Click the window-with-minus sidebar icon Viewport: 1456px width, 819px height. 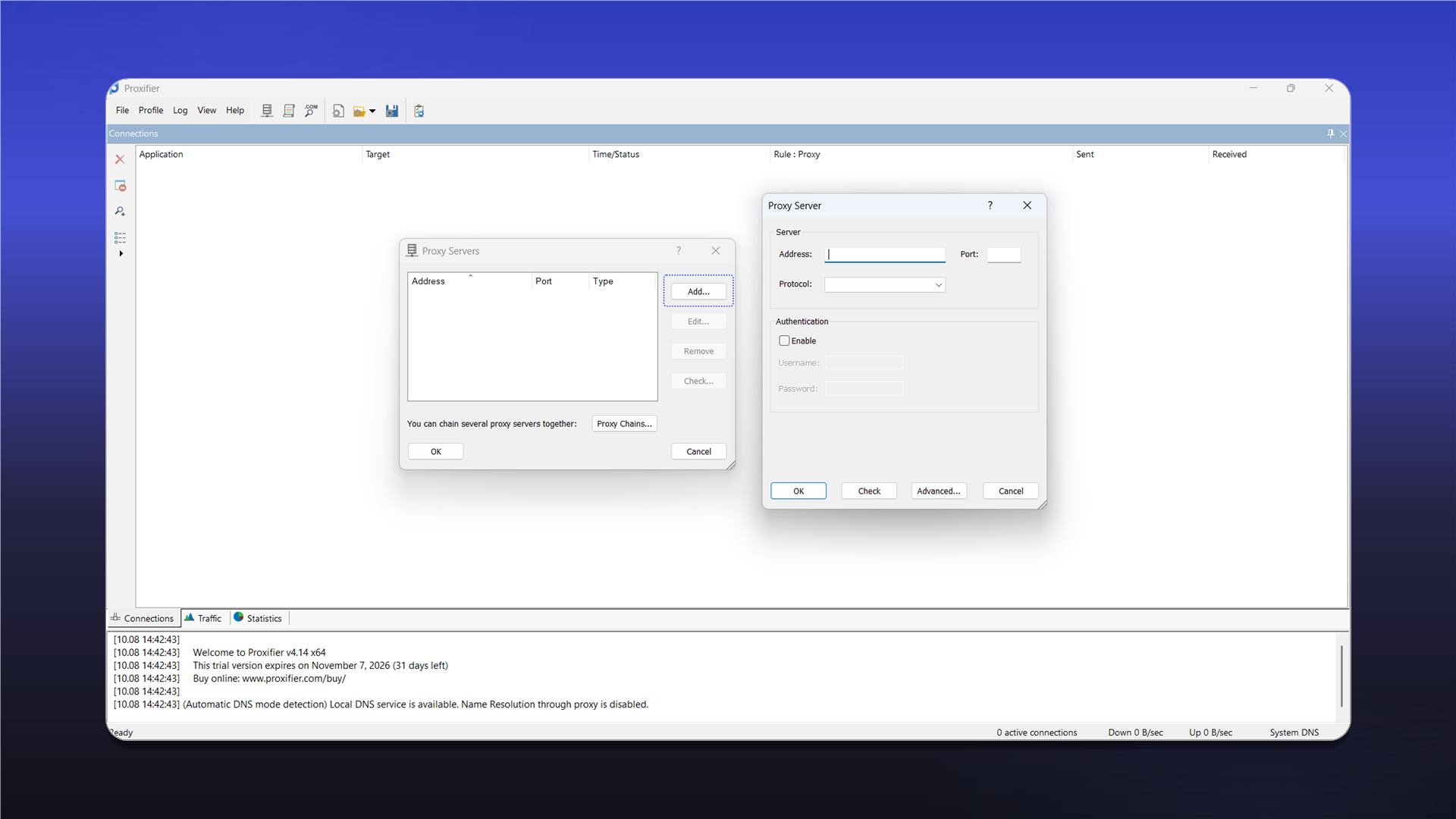(x=120, y=186)
